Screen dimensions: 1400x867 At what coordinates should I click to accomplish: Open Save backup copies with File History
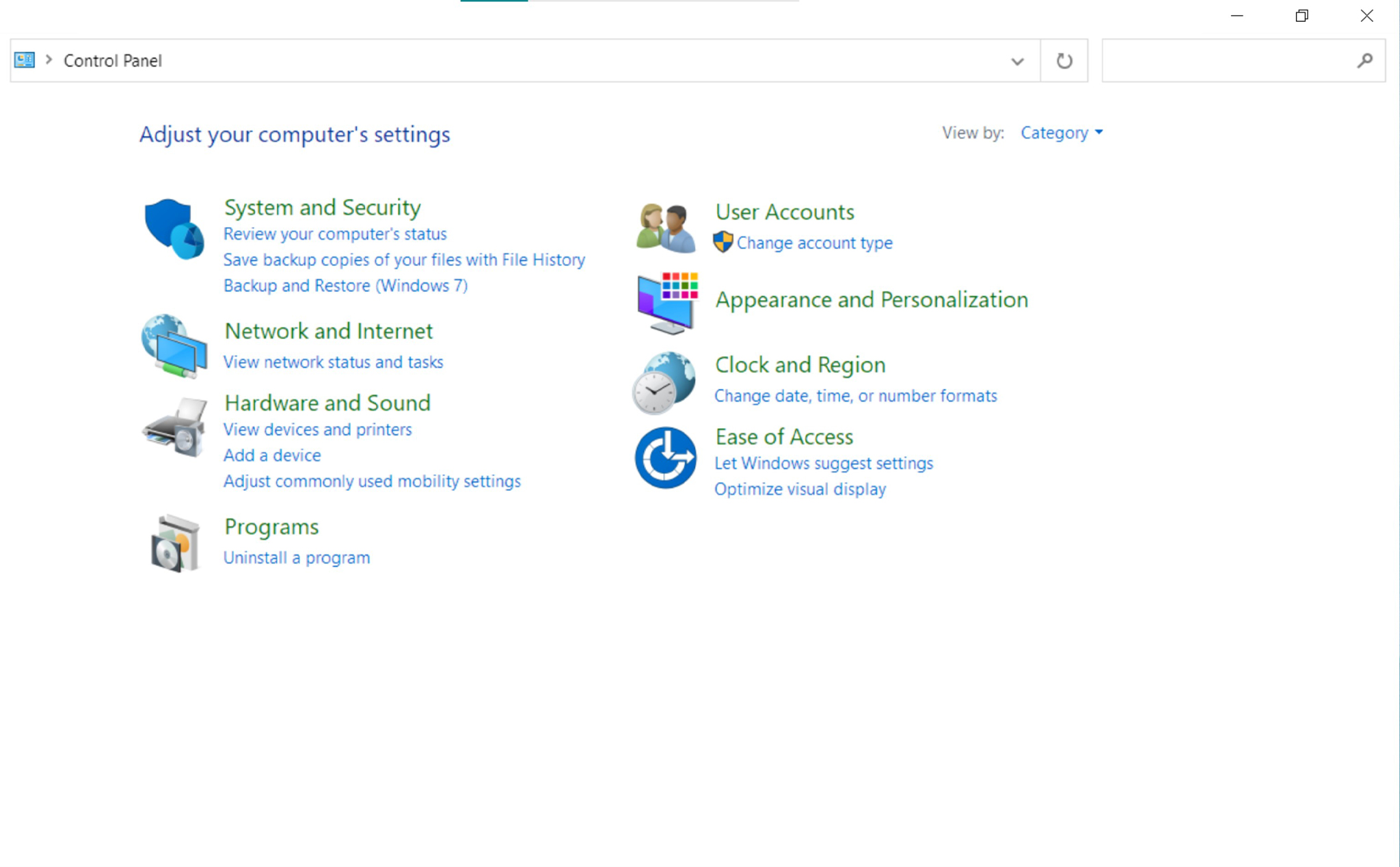pyautogui.click(x=404, y=260)
